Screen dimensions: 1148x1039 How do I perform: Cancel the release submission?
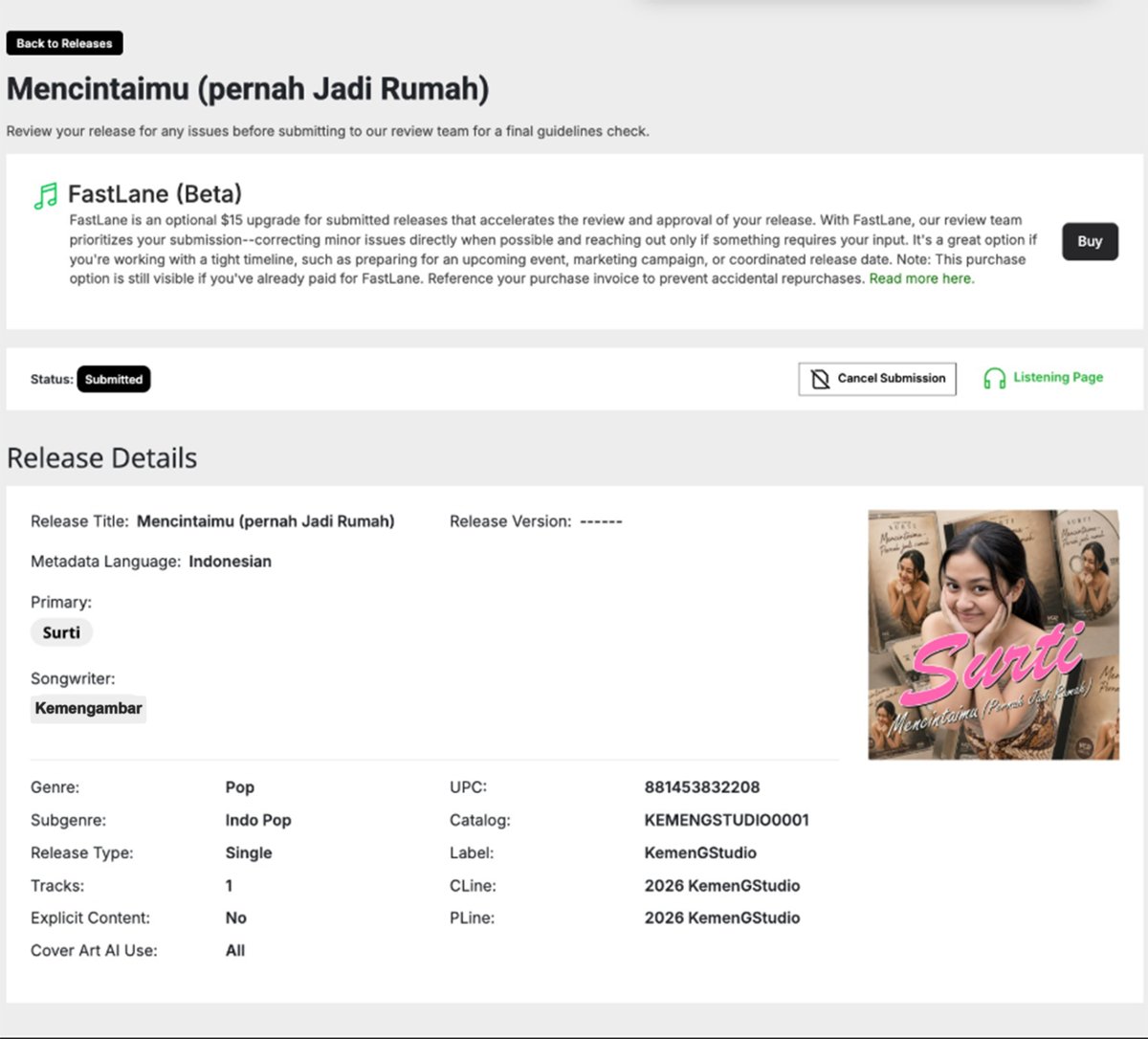[x=877, y=379]
